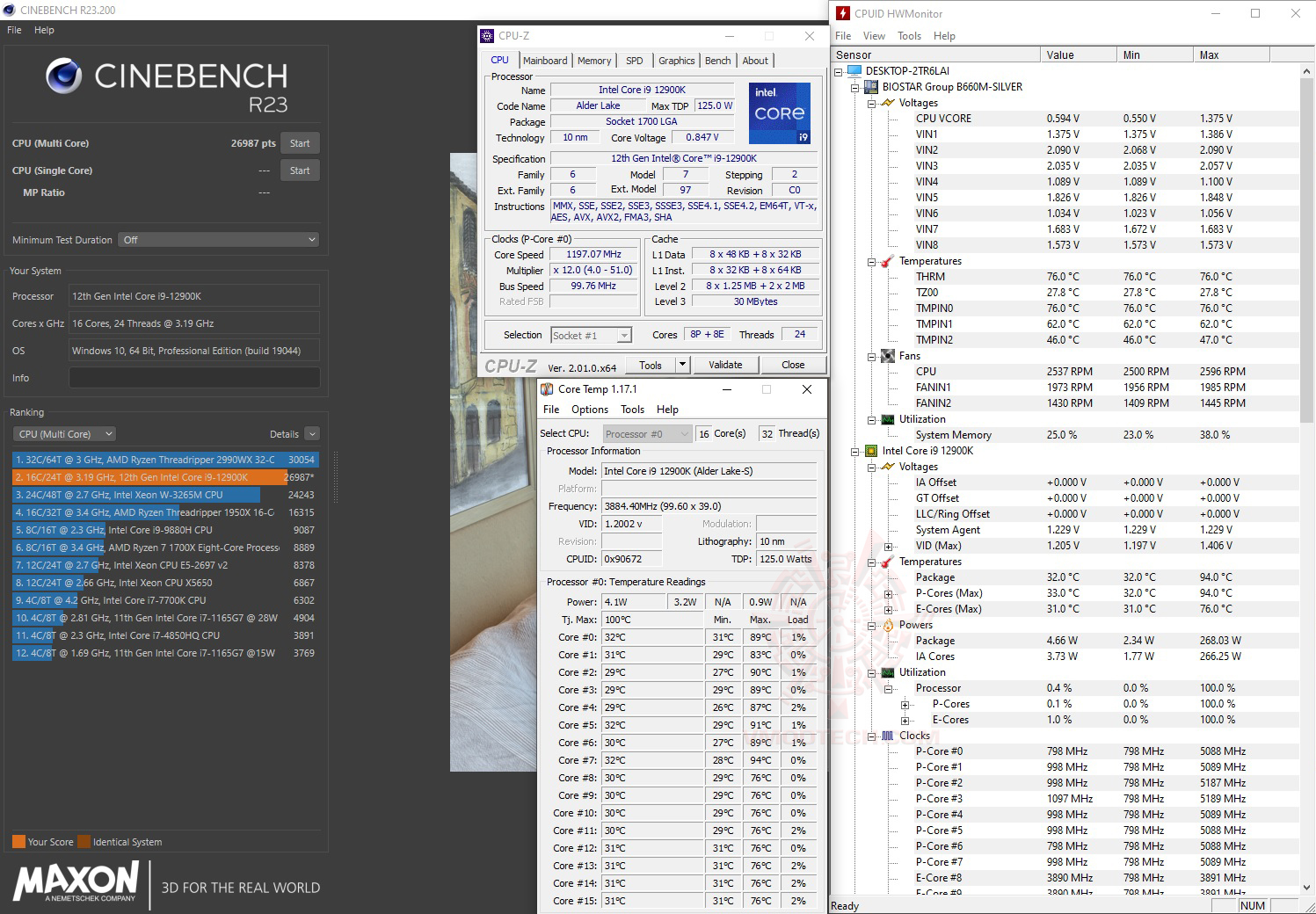Switch to the Mainboard tab in CPU-Z
Viewport: 1316px width, 914px height.
click(x=545, y=61)
